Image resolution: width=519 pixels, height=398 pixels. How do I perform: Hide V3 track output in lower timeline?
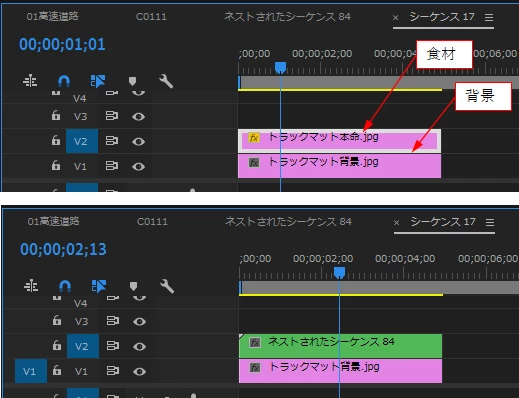pos(139,321)
